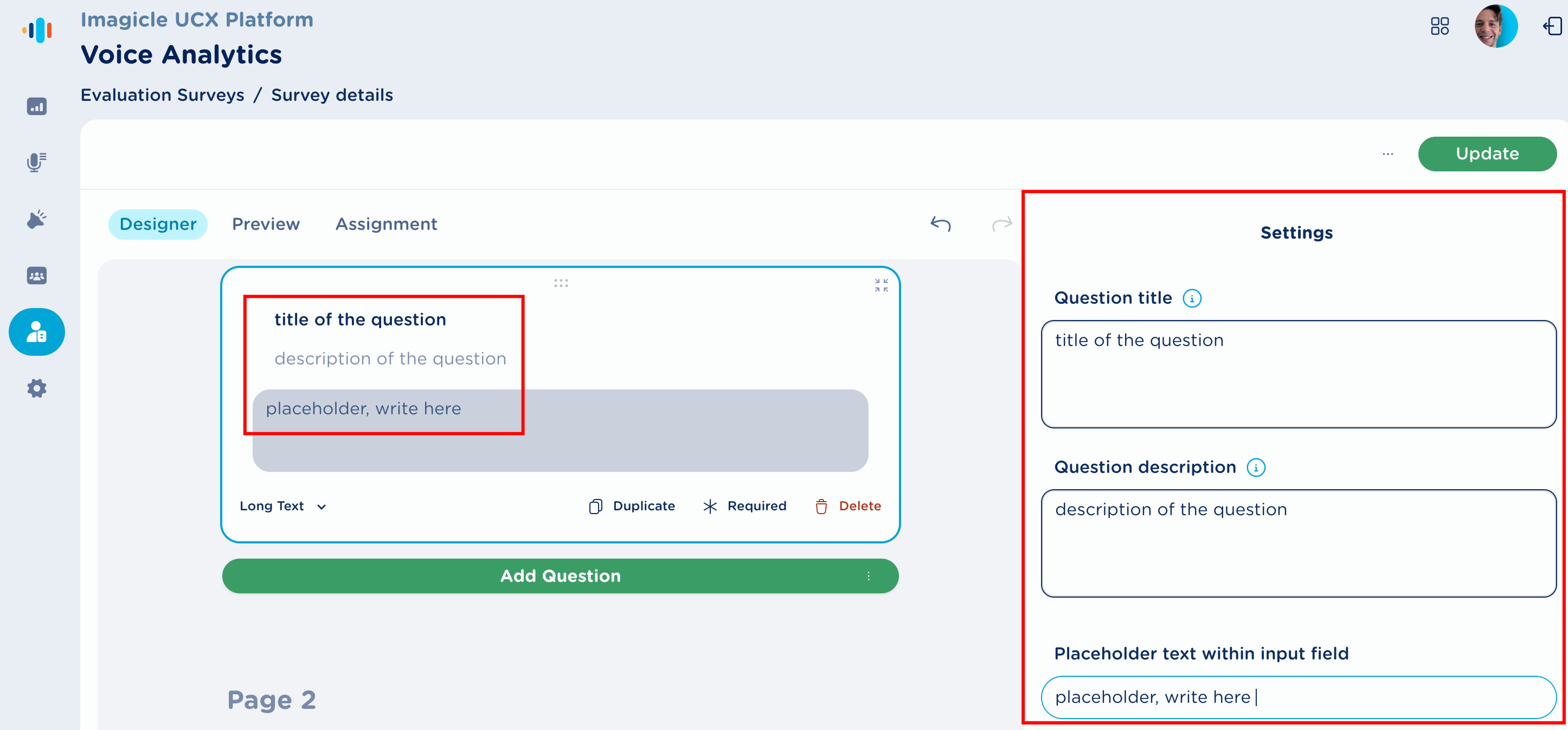Open the team group sidebar icon

tap(36, 276)
